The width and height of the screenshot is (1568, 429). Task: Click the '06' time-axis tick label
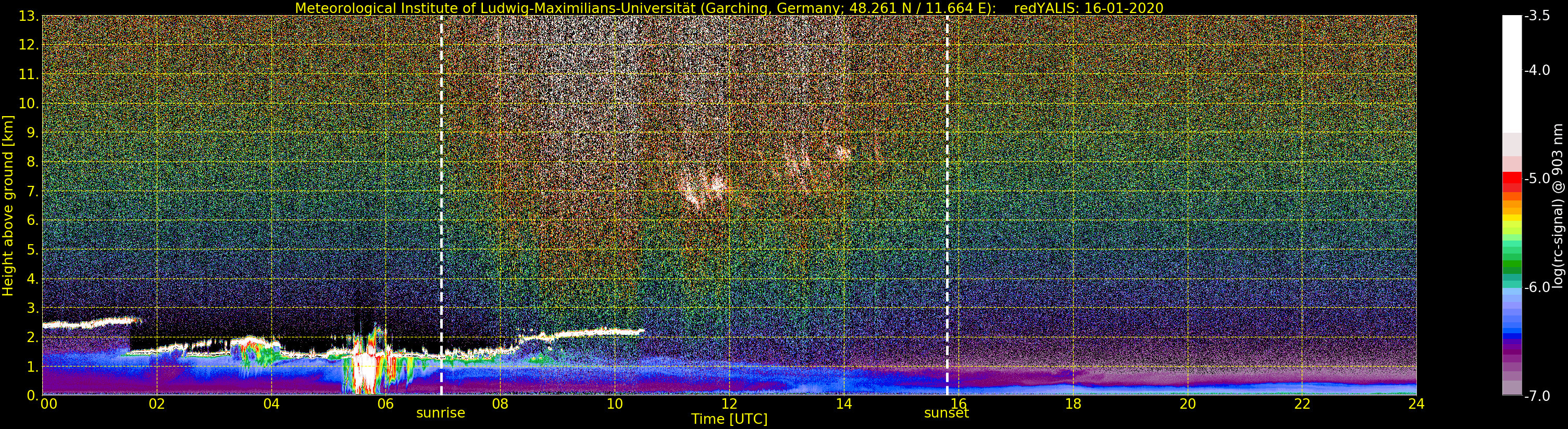click(386, 404)
